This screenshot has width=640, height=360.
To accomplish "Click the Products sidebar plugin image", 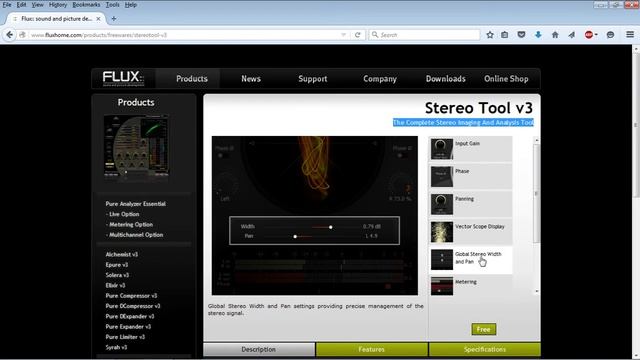I will click(x=136, y=147).
